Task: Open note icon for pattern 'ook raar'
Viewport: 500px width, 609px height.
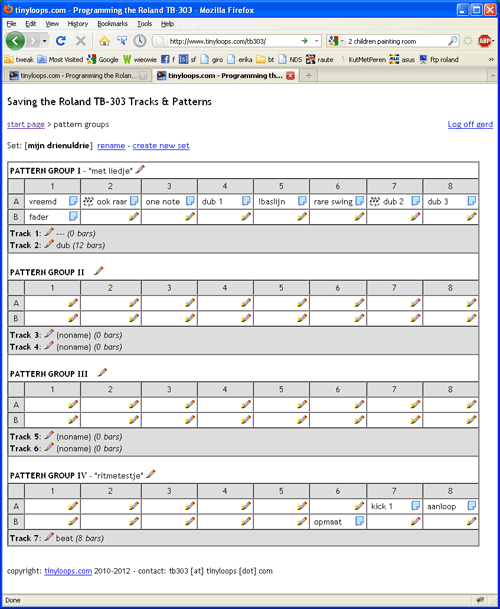Action: click(x=134, y=201)
